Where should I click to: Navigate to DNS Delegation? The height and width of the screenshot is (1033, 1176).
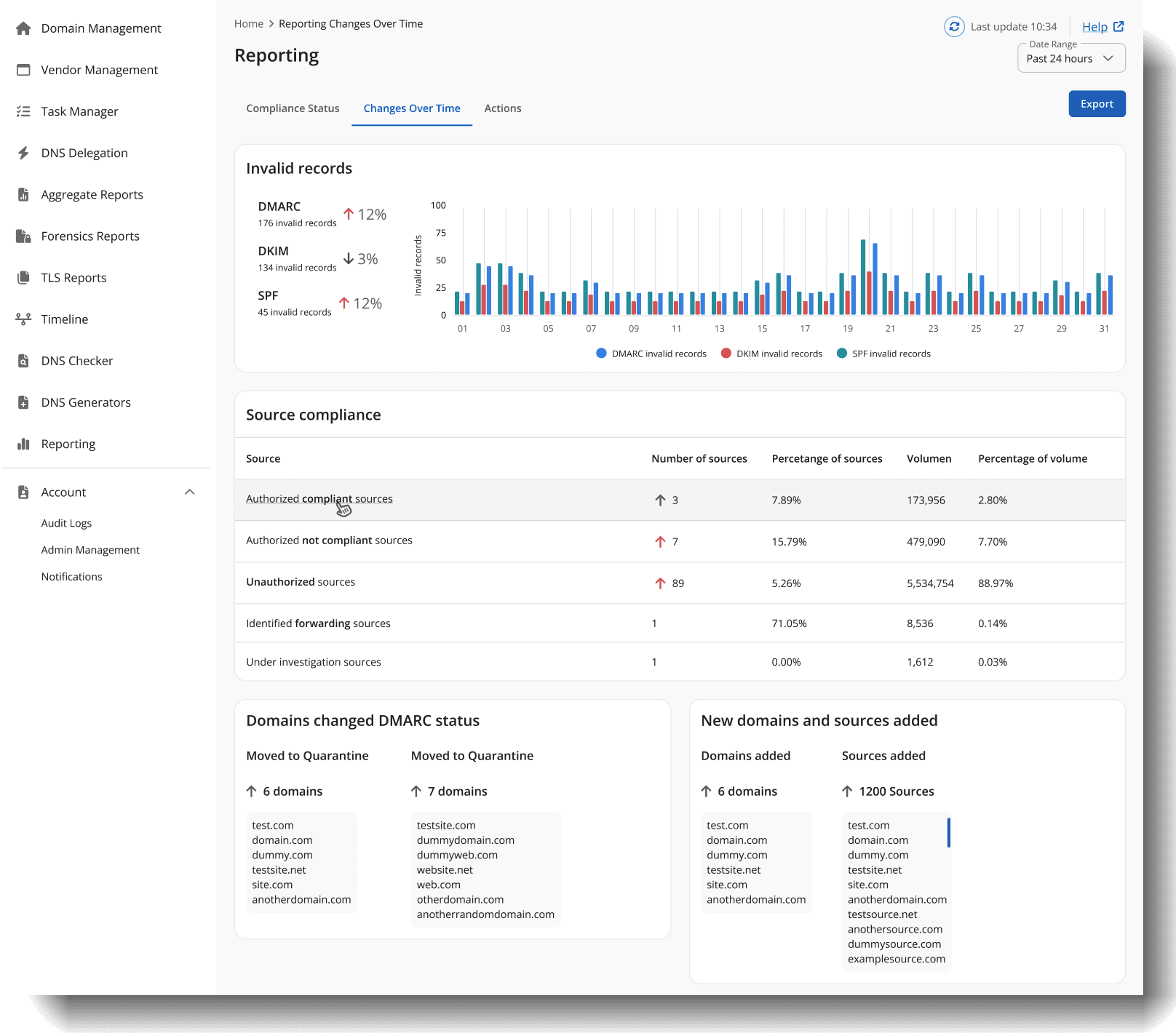coord(84,153)
